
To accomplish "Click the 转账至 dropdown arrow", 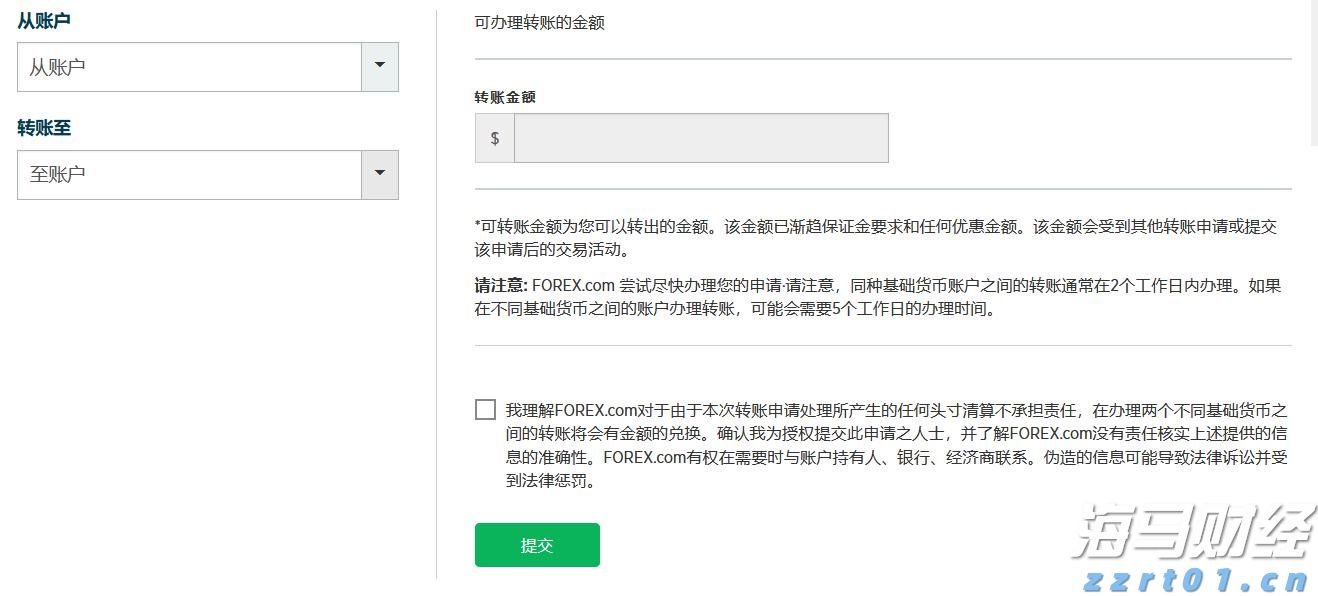I will (x=380, y=173).
